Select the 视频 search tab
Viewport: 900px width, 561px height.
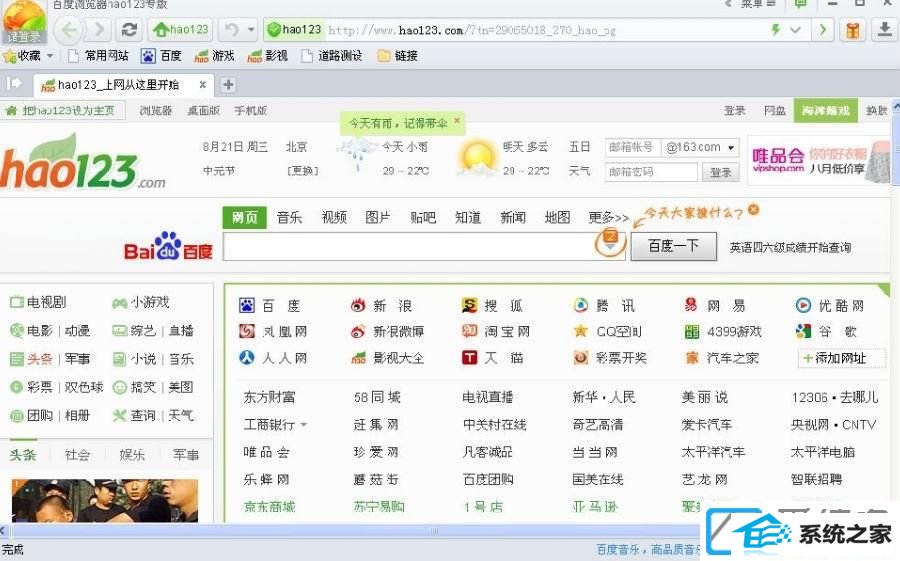coord(334,218)
